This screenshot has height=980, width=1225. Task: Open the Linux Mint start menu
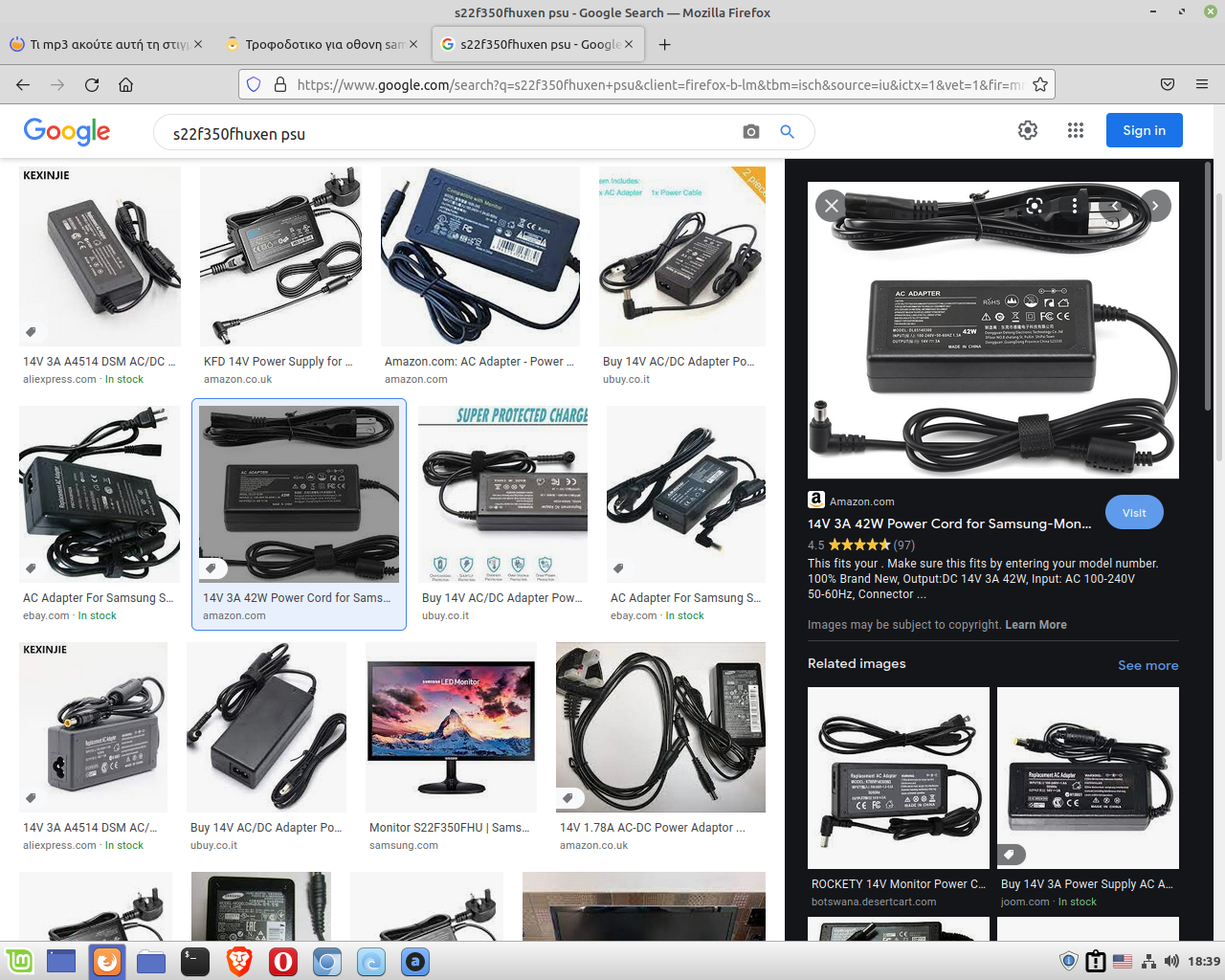(x=19, y=961)
